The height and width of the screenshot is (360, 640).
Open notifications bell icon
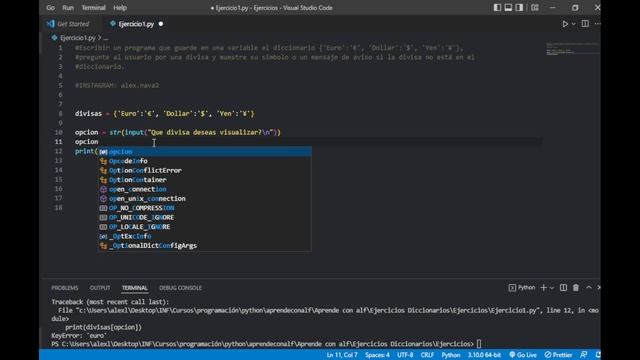598,355
